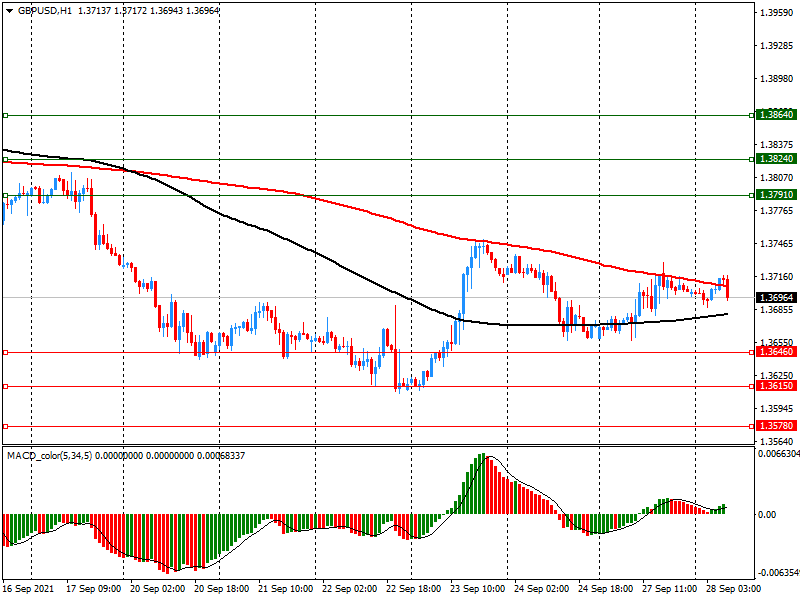Screen dimensions: 800x600
Task: Click the 1.36250 price scale value
Action: (x=777, y=376)
